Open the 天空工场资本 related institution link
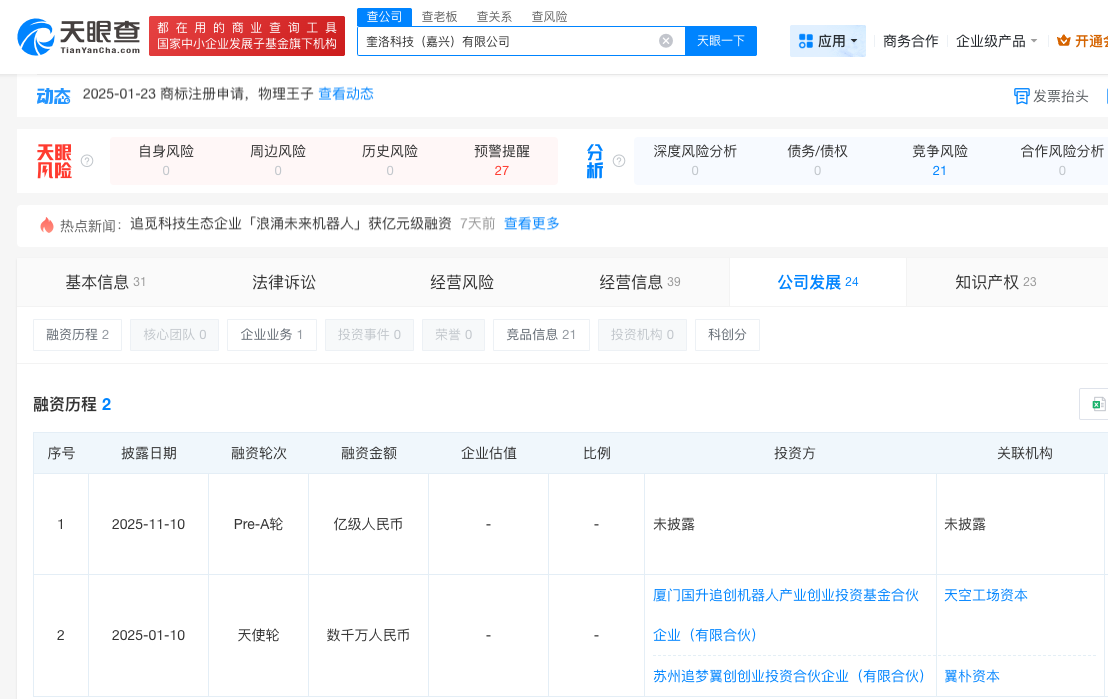This screenshot has width=1108, height=699. (985, 595)
